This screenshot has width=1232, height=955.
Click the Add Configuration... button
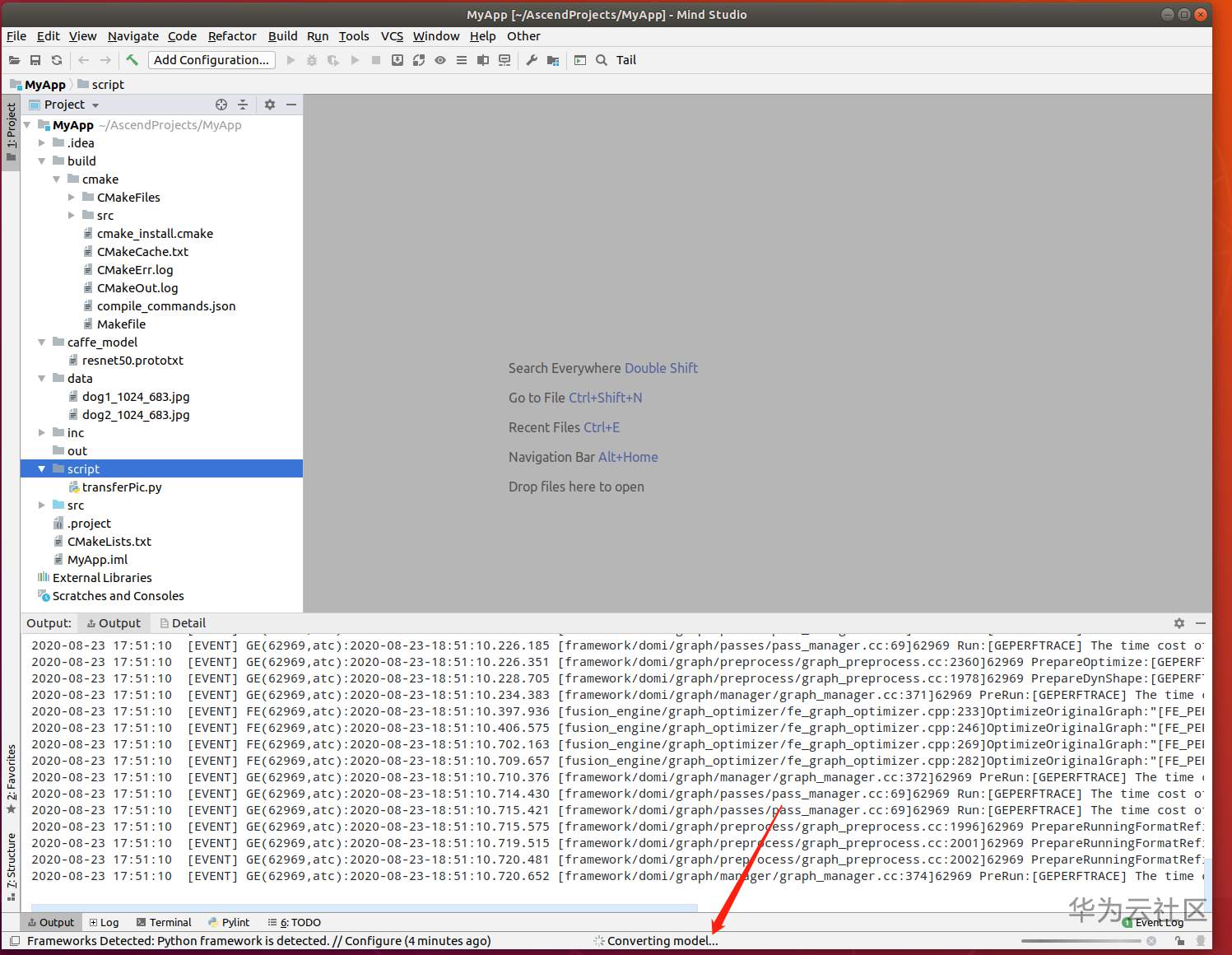(x=212, y=60)
